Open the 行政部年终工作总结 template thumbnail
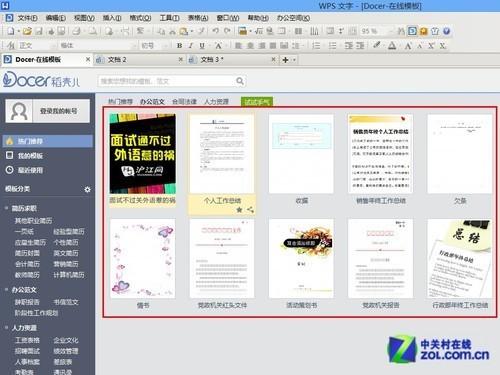This screenshot has width=500, height=375. (460, 258)
